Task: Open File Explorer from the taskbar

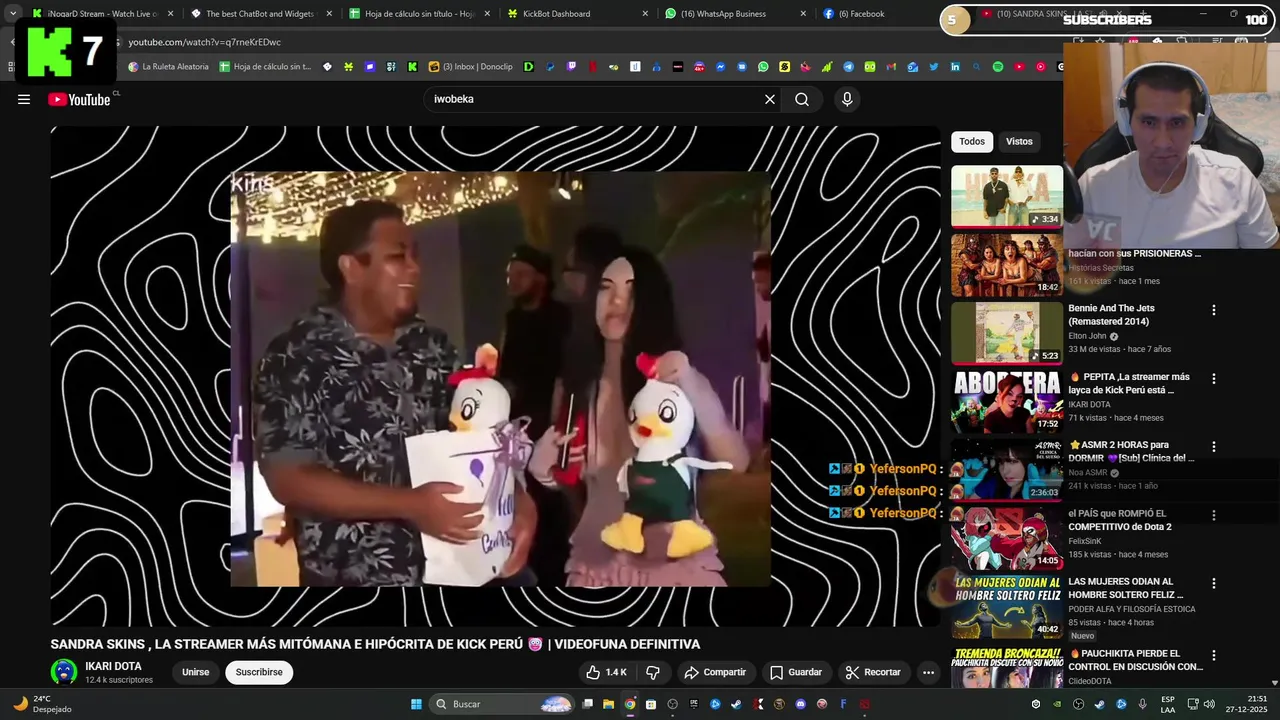Action: [608, 704]
